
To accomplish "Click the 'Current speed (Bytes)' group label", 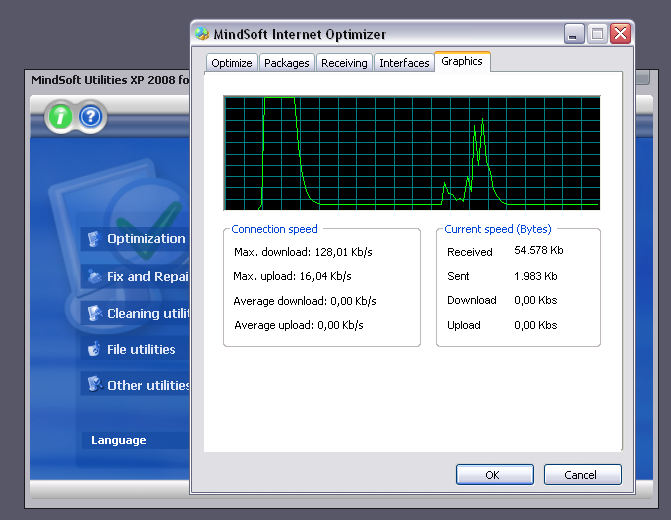I will click(x=498, y=229).
